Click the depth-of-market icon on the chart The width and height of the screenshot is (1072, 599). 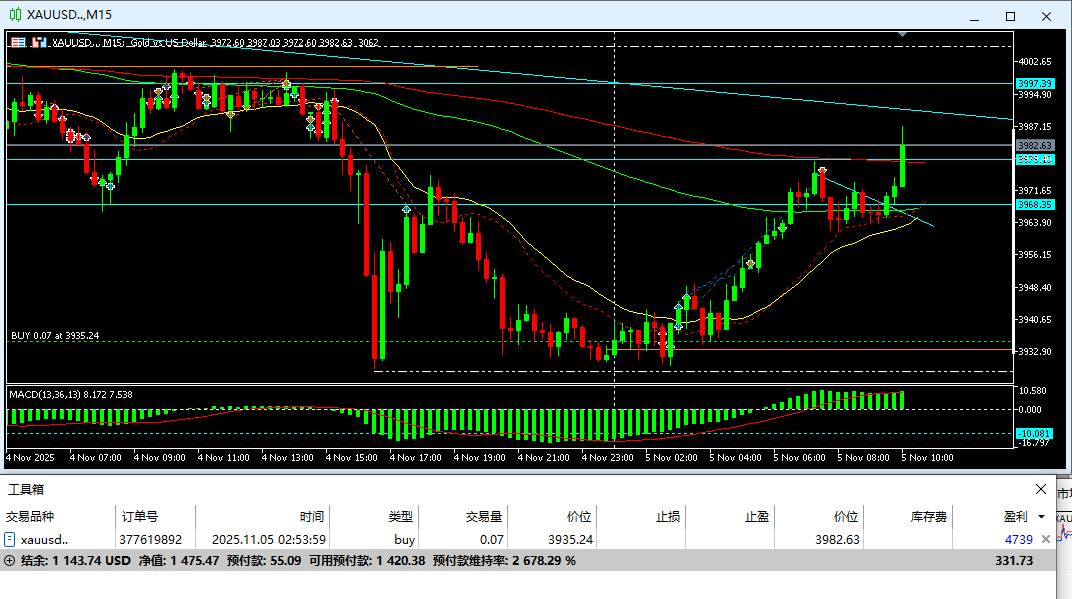pyautogui.click(x=19, y=42)
